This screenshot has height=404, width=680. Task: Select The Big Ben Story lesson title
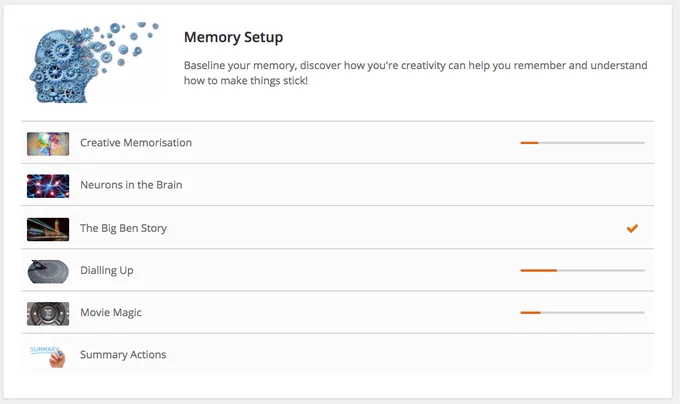tap(123, 228)
